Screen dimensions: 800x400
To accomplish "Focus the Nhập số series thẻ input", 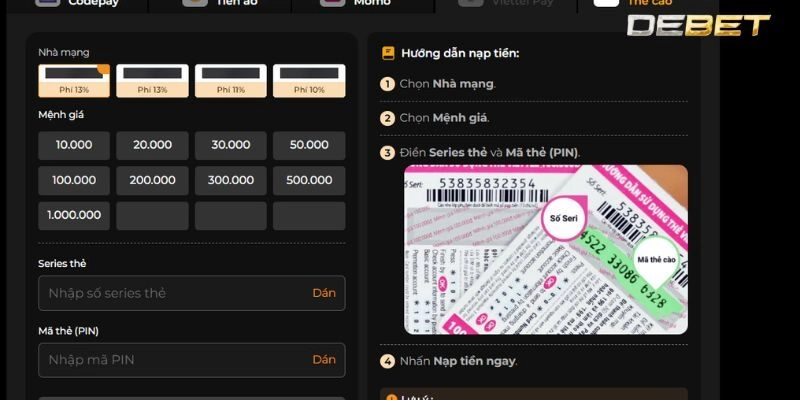I will (170, 293).
